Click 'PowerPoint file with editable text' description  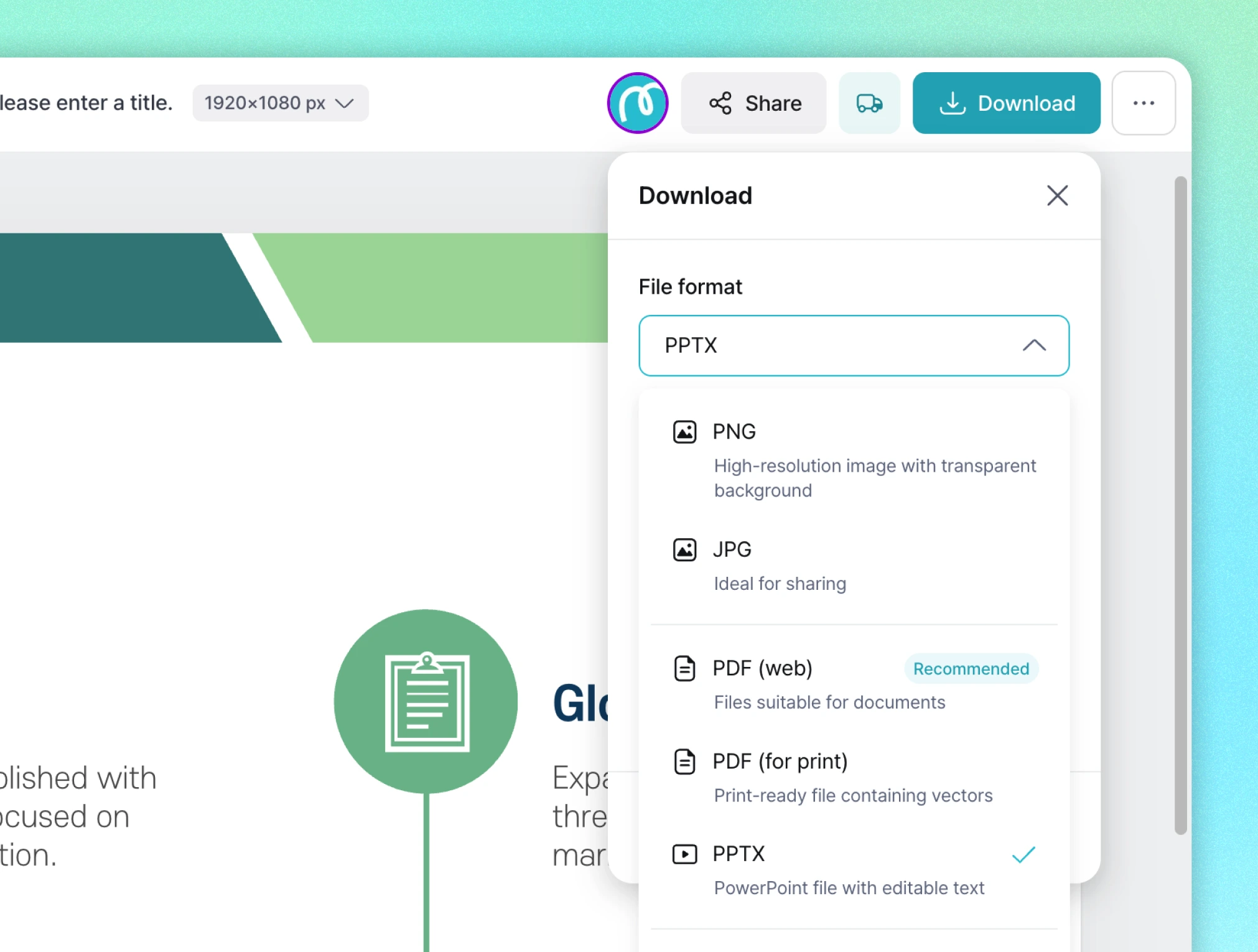pos(849,888)
